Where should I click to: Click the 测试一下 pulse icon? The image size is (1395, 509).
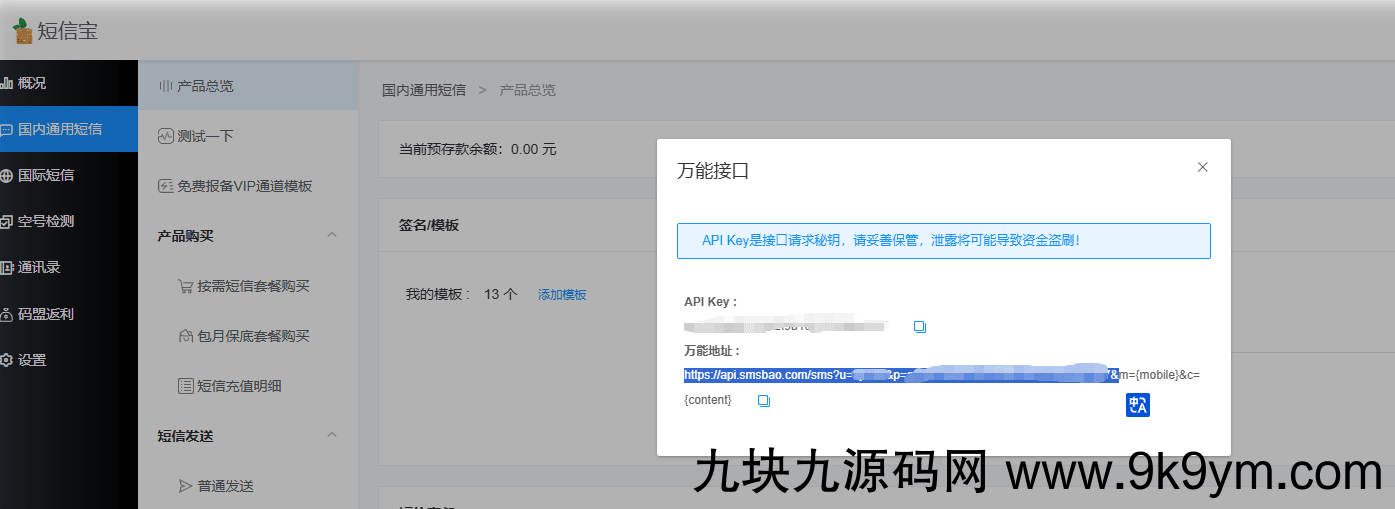coord(166,136)
